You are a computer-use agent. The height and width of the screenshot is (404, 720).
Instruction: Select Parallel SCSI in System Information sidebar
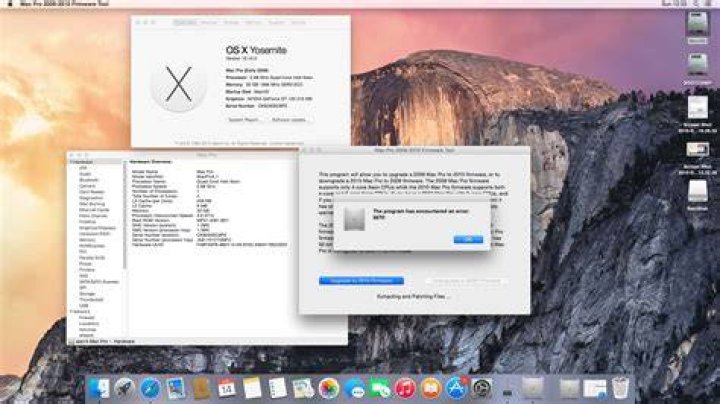[92, 258]
